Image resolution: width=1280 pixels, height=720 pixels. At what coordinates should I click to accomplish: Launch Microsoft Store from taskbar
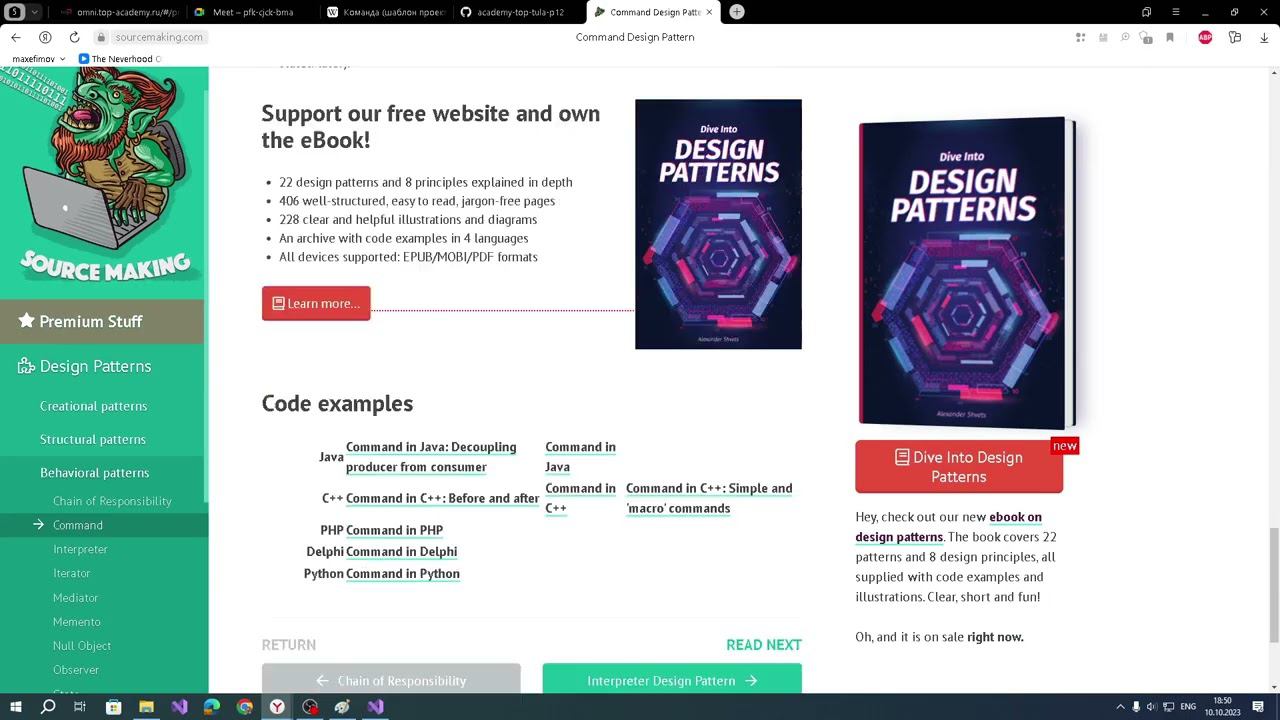coord(113,707)
